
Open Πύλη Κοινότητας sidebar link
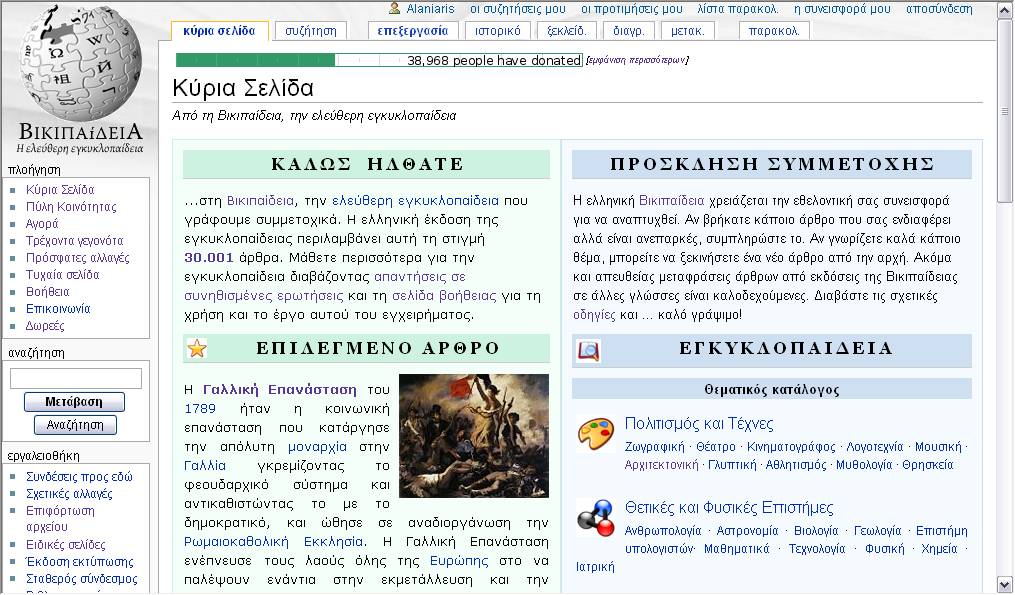click(71, 207)
